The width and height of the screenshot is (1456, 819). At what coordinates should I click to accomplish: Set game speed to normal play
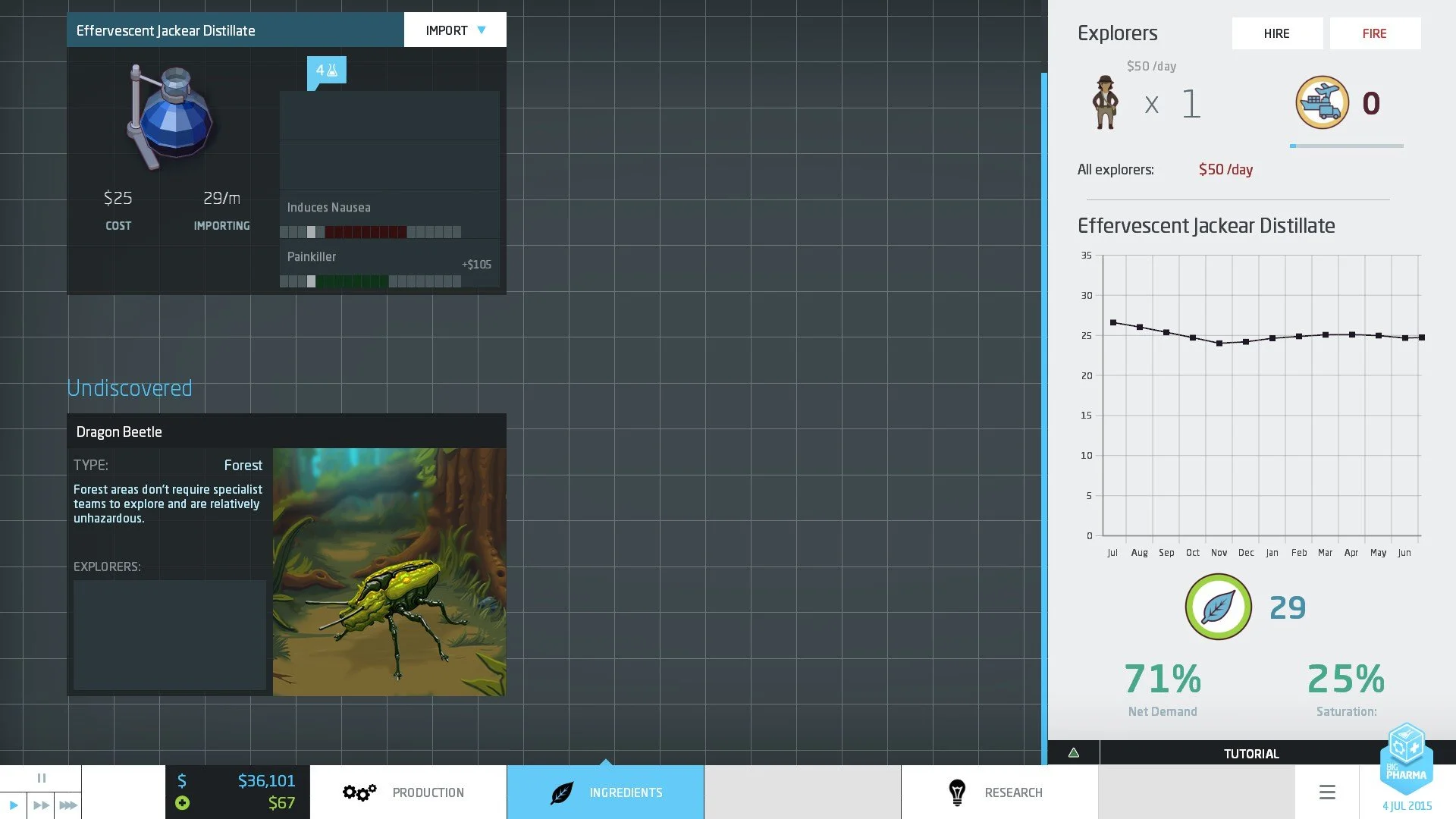click(14, 805)
